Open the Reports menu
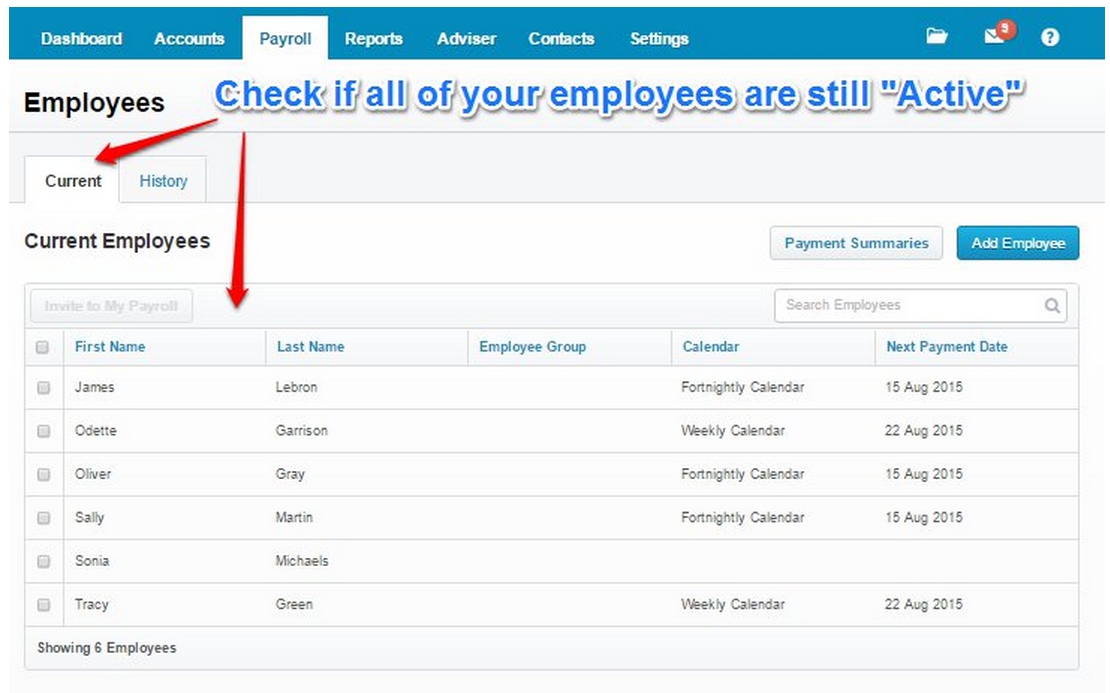The width and height of the screenshot is (1110, 693). (x=373, y=39)
